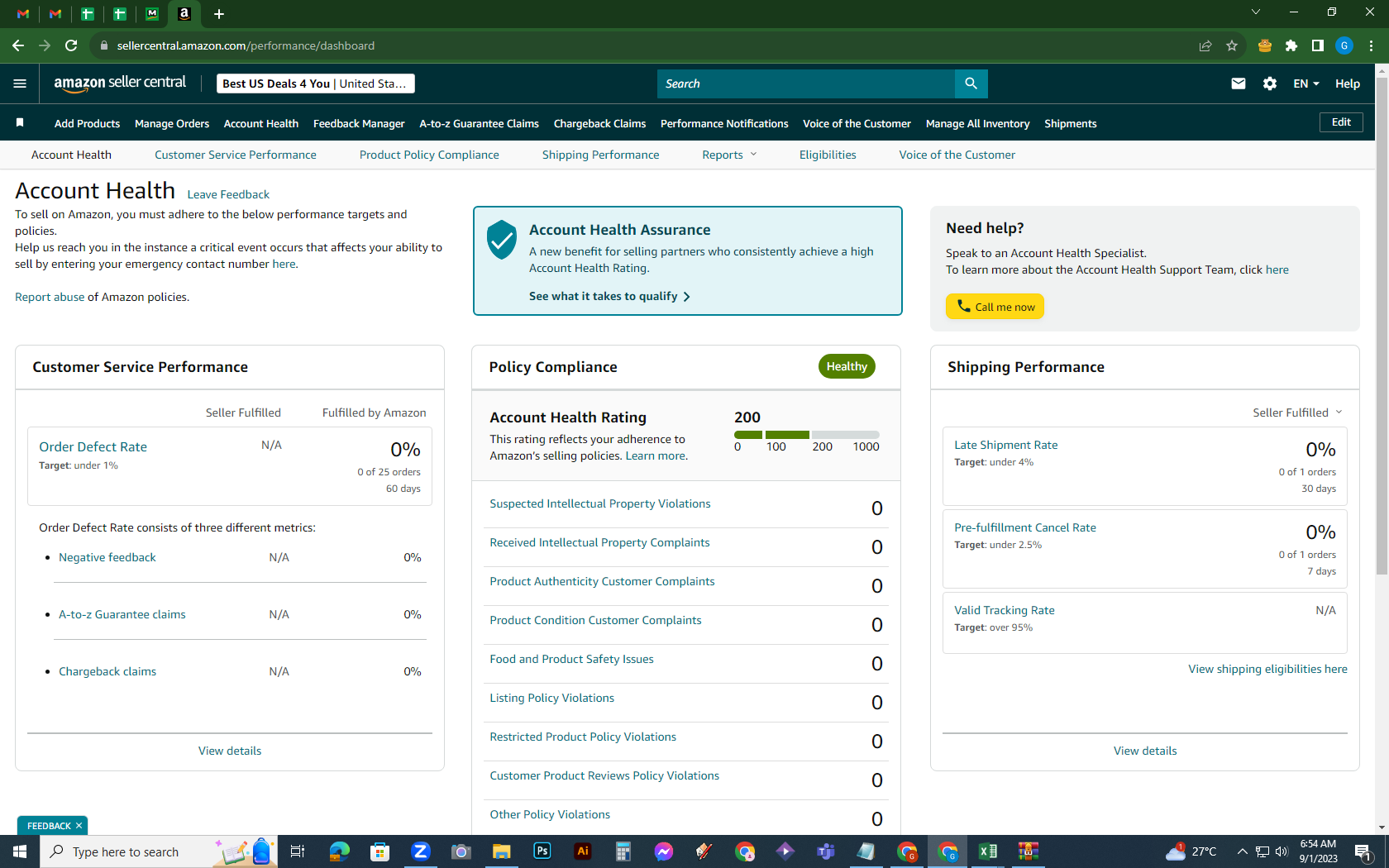Open the Eligibilities tab

pyautogui.click(x=828, y=155)
